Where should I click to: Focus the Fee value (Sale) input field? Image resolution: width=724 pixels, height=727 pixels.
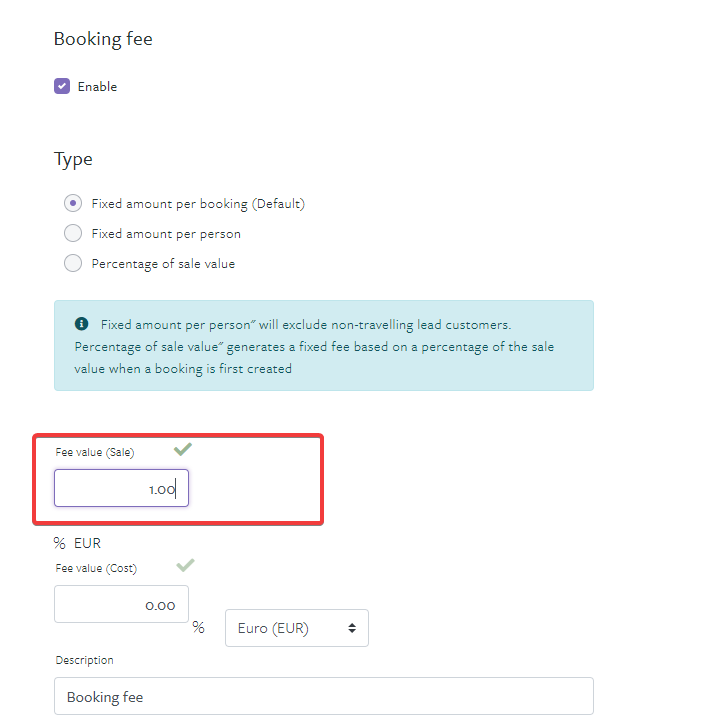121,488
